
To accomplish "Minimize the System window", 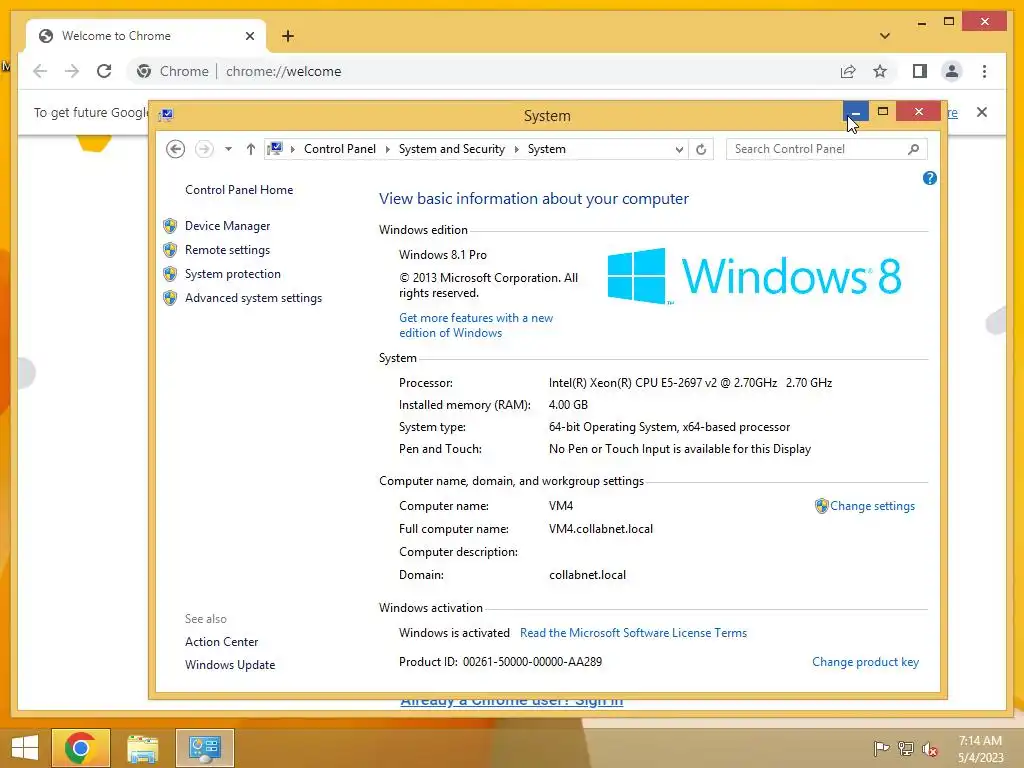I will [x=856, y=112].
